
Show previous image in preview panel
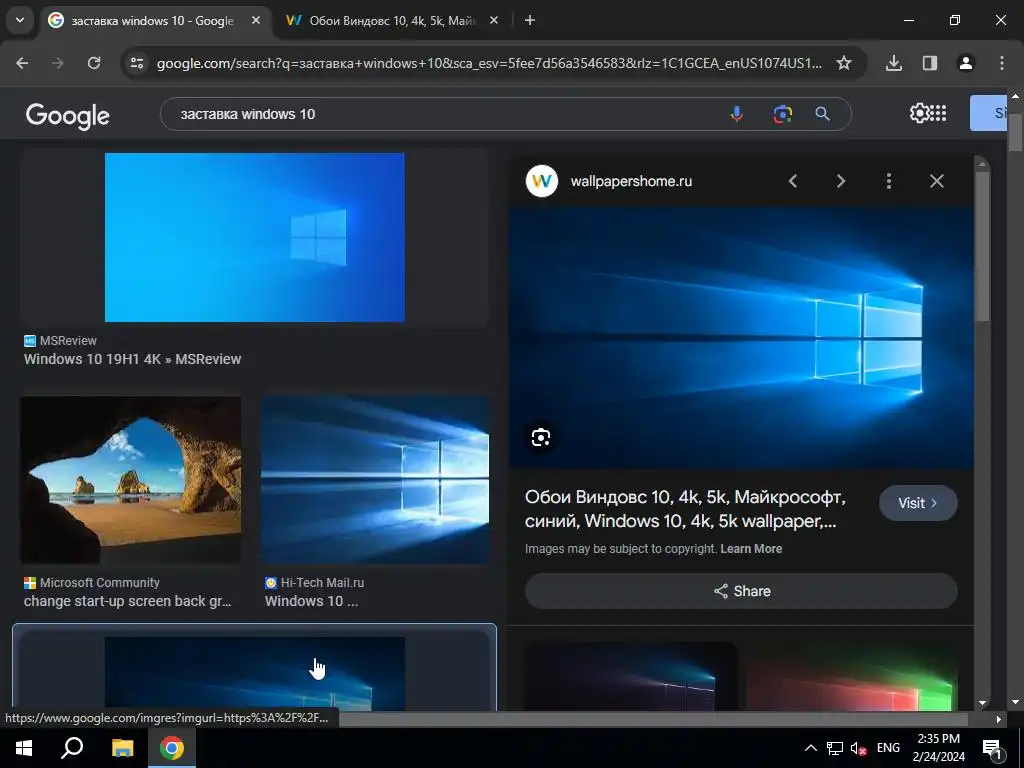pyautogui.click(x=793, y=181)
